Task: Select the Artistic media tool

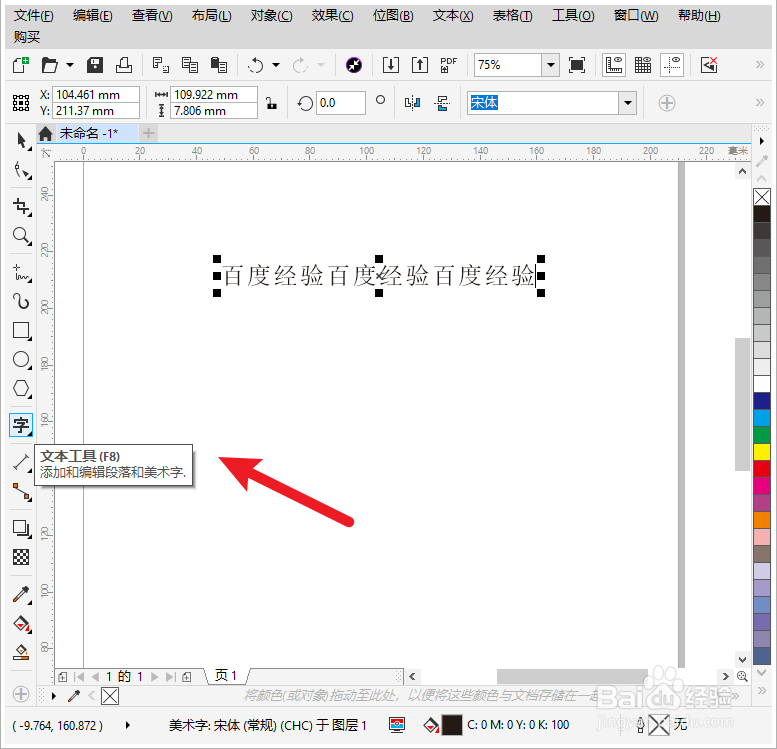Action: pos(21,301)
